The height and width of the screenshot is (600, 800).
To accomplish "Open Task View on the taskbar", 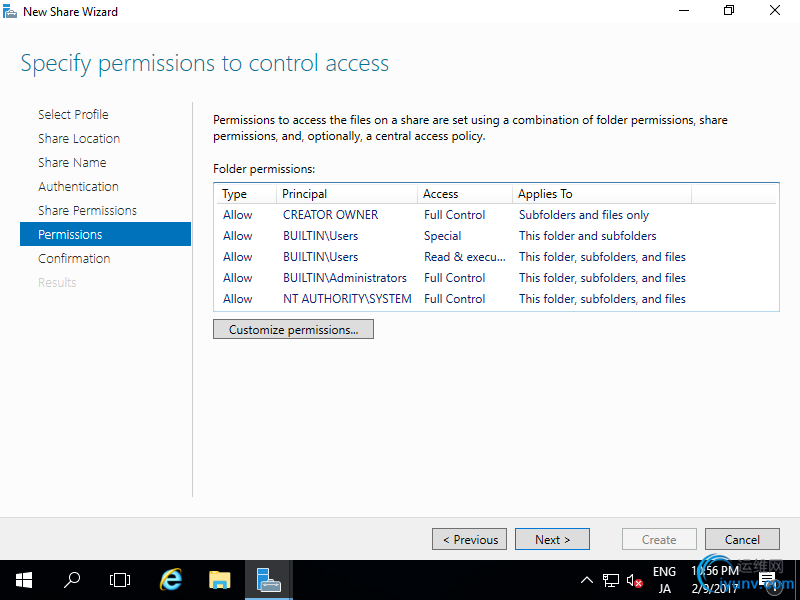I will click(120, 580).
